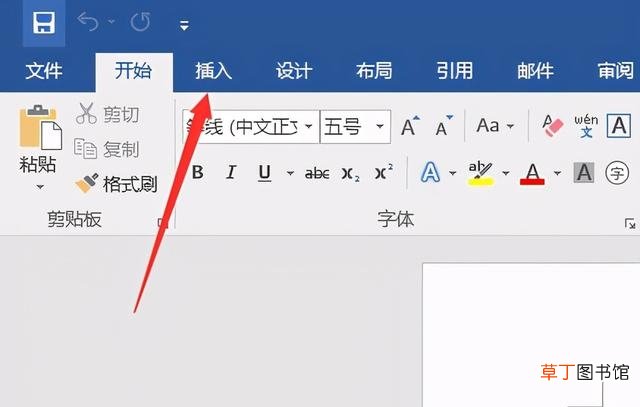640x407 pixels.
Task: Click the enclosed character 字 icon
Action: point(617,173)
